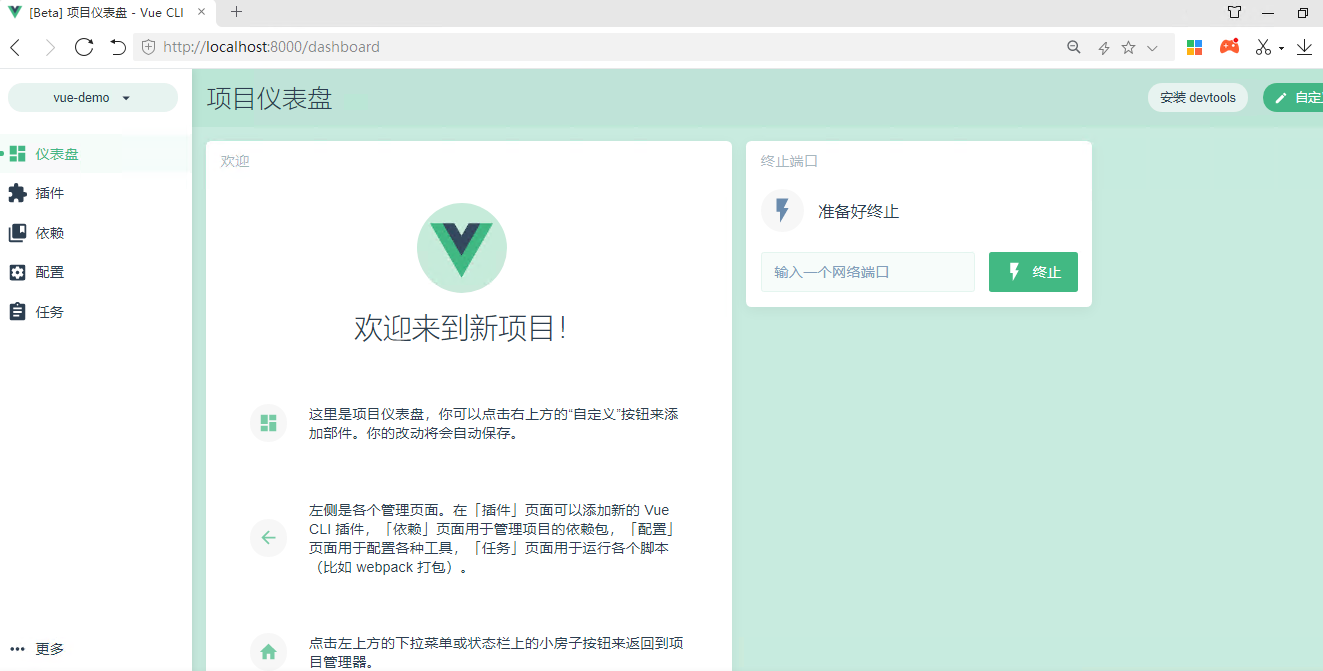The image size is (1323, 671).
Task: Click the page reload icon
Action: coord(83,46)
